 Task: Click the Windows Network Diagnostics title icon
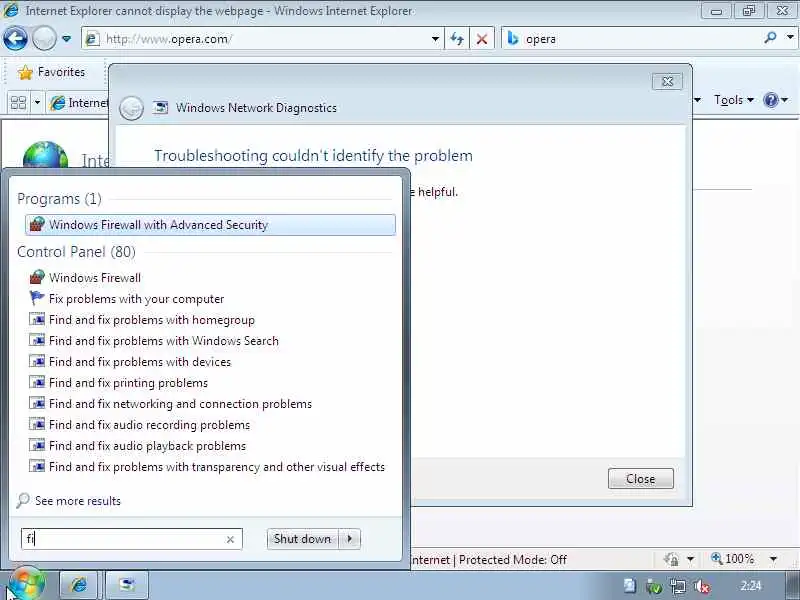[x=161, y=107]
